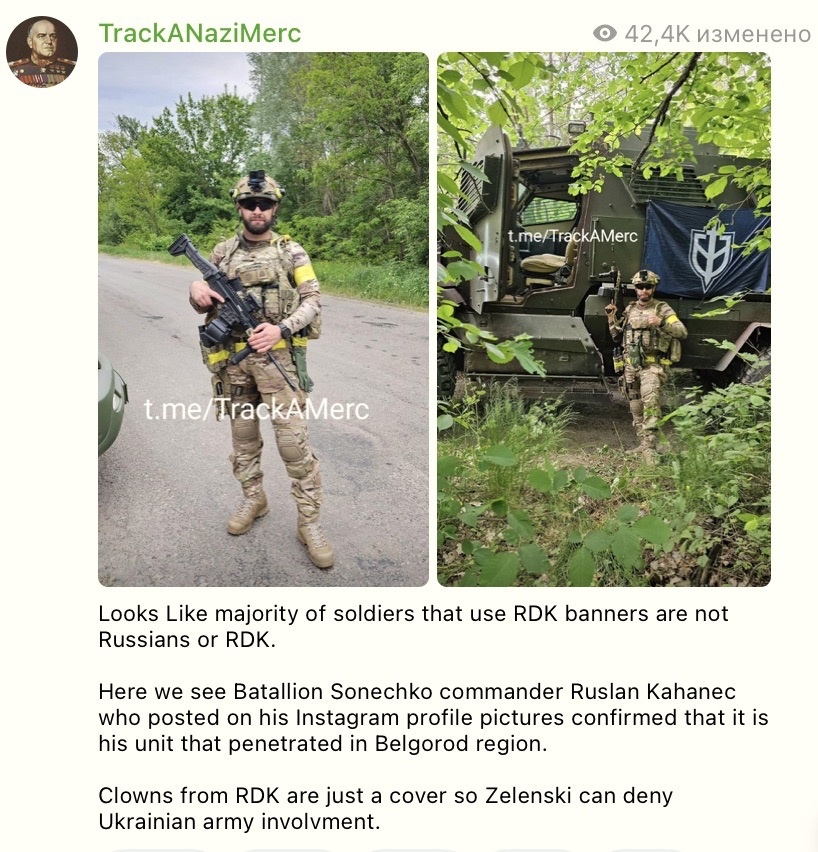Click the large t.me/TrackAMerc watermark on the road photo
818x852 pixels.
click(257, 409)
